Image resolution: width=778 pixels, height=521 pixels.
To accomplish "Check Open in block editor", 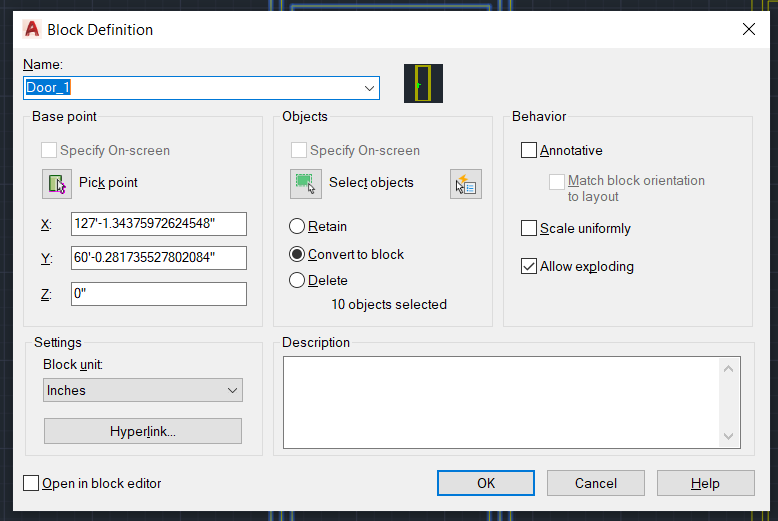I will coord(31,483).
